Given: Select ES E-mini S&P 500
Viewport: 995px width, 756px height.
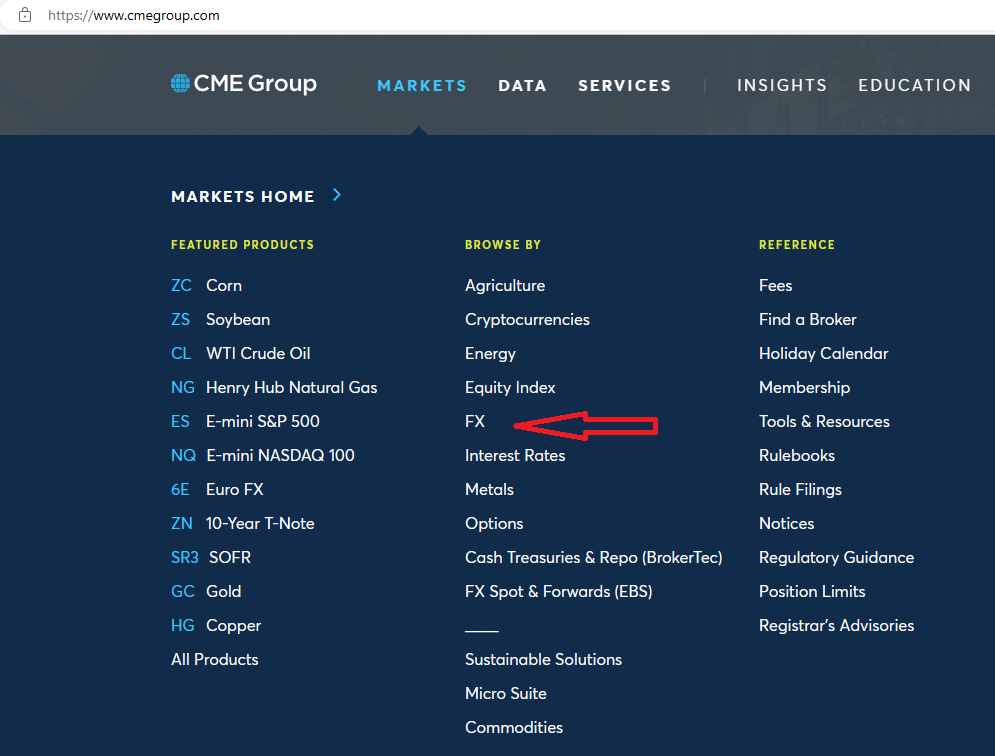Looking at the screenshot, I should click(x=245, y=421).
